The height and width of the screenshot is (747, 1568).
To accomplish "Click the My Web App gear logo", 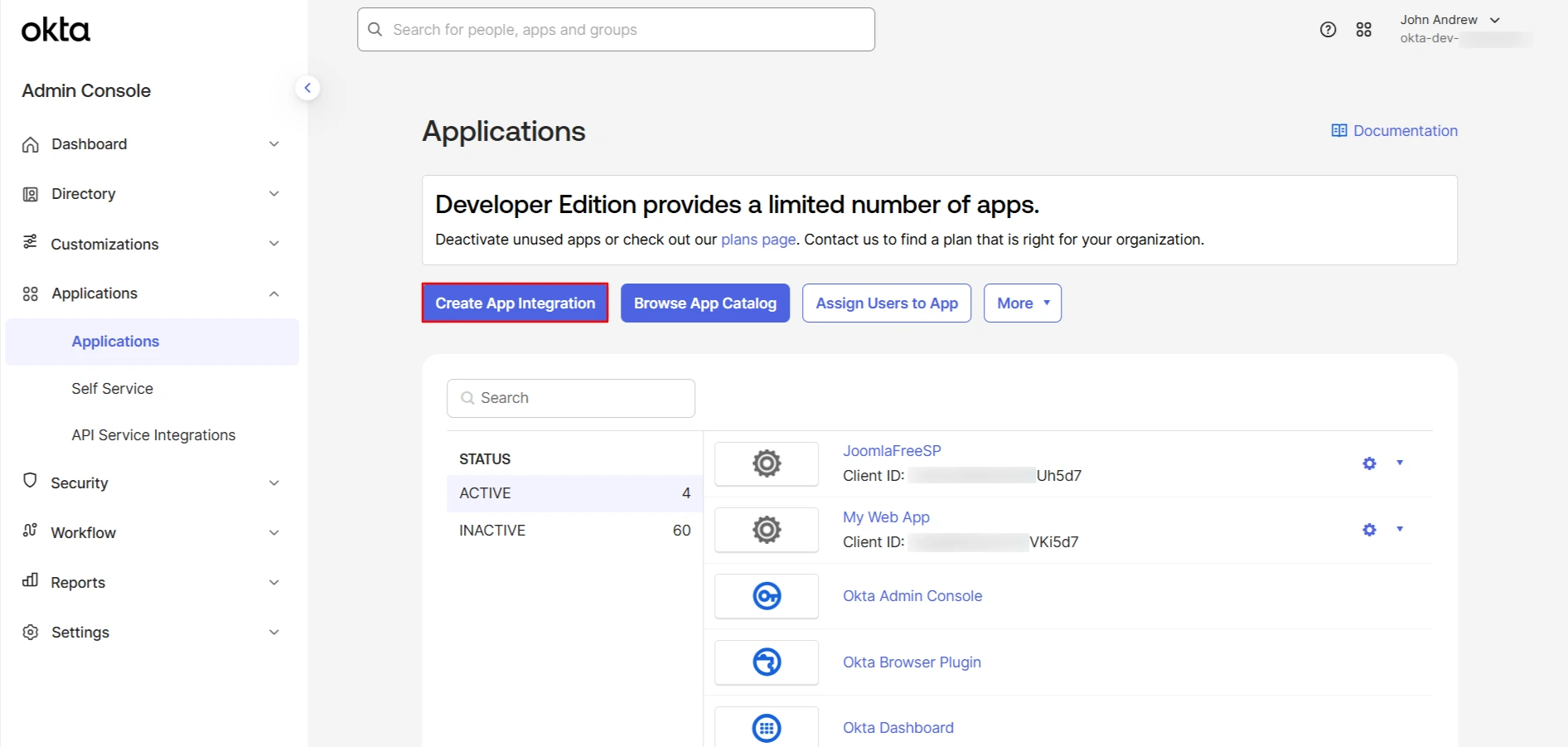I will tap(767, 530).
